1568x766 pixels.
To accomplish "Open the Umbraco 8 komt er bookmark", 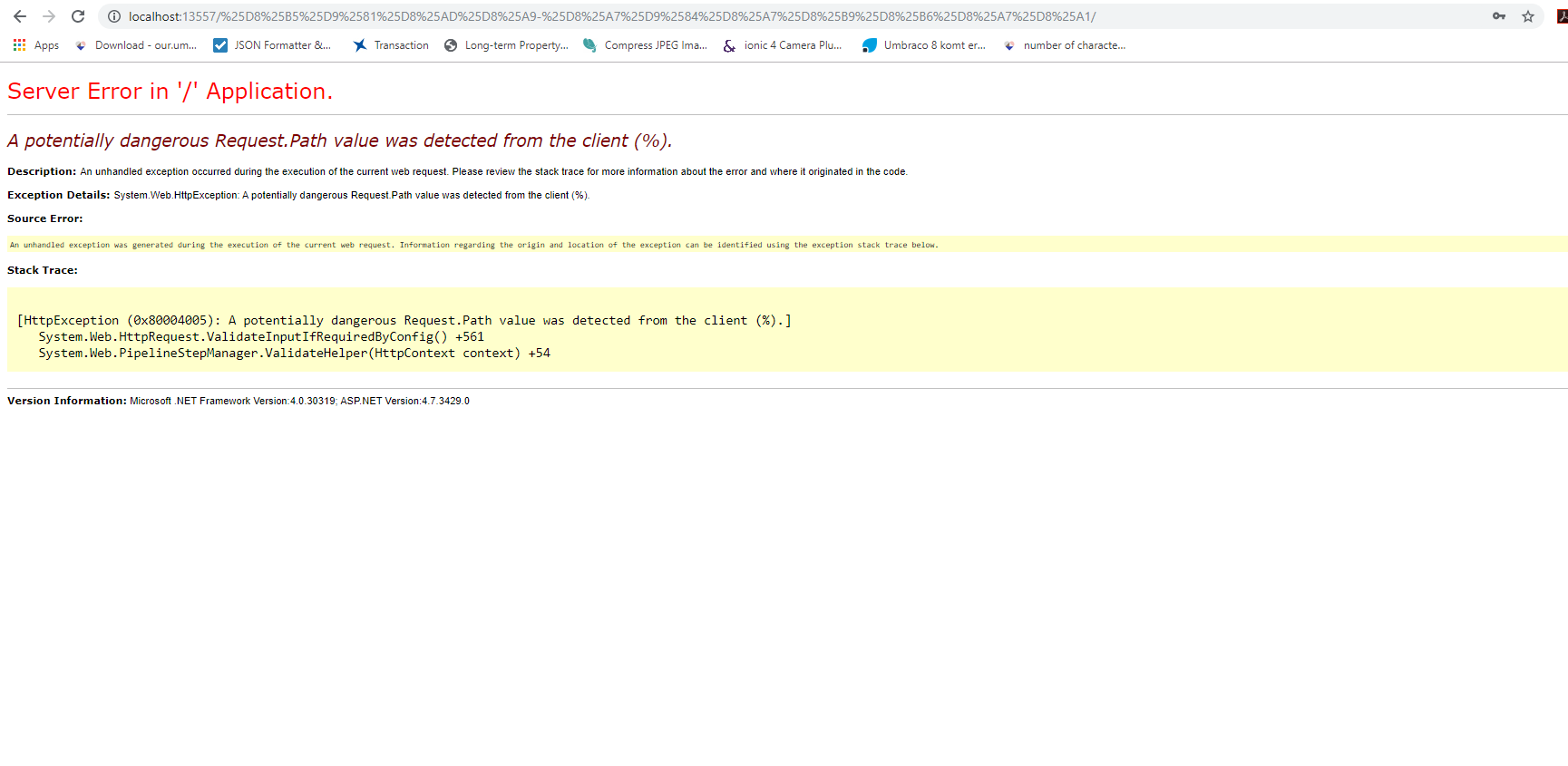I will pyautogui.click(x=923, y=45).
